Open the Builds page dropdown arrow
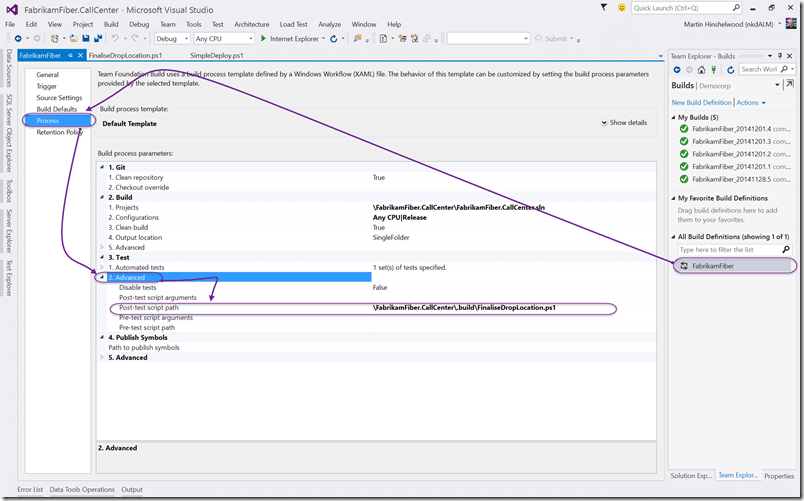The image size is (804, 501). coord(777,85)
